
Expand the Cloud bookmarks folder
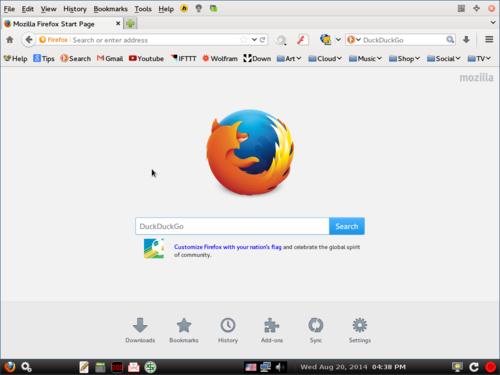pyautogui.click(x=325, y=59)
